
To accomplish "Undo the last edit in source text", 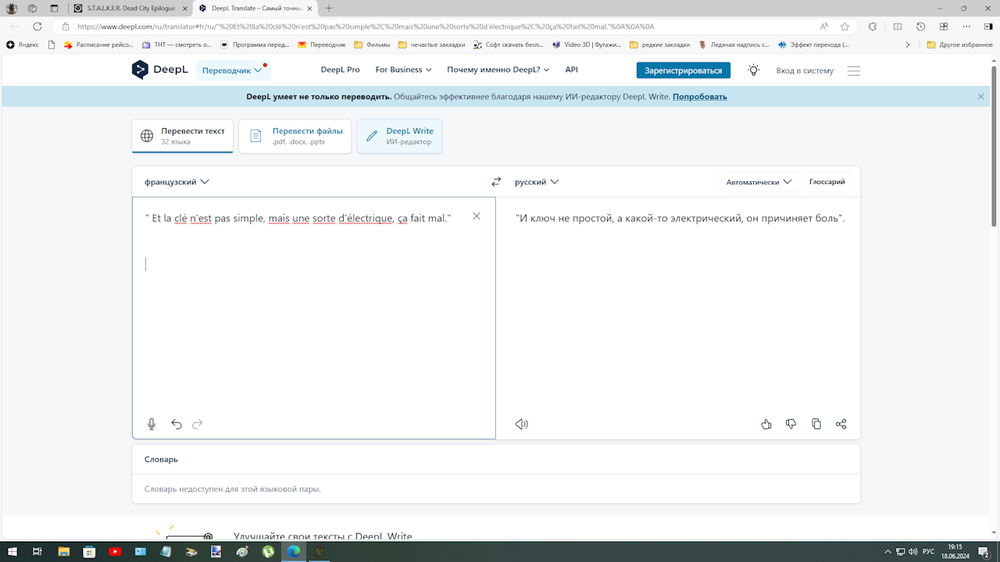I will click(x=176, y=424).
